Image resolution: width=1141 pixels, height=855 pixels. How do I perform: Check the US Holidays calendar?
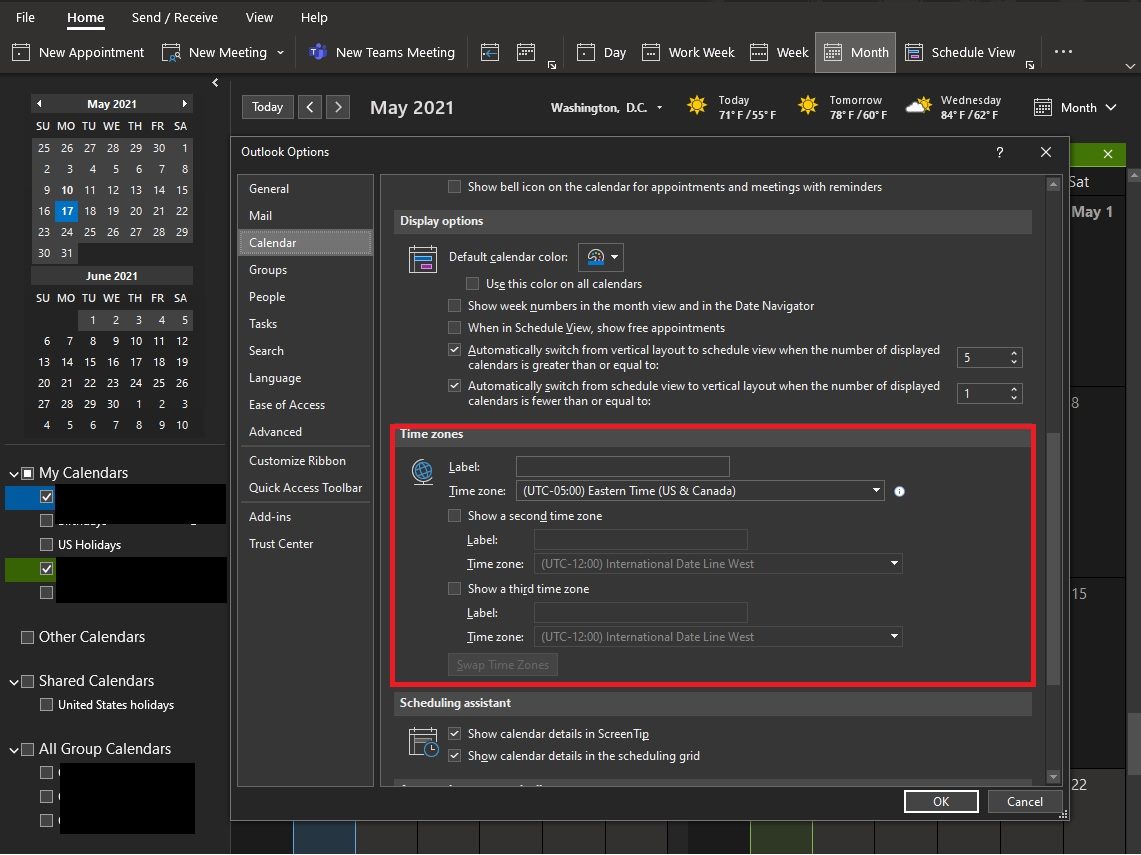pos(47,544)
